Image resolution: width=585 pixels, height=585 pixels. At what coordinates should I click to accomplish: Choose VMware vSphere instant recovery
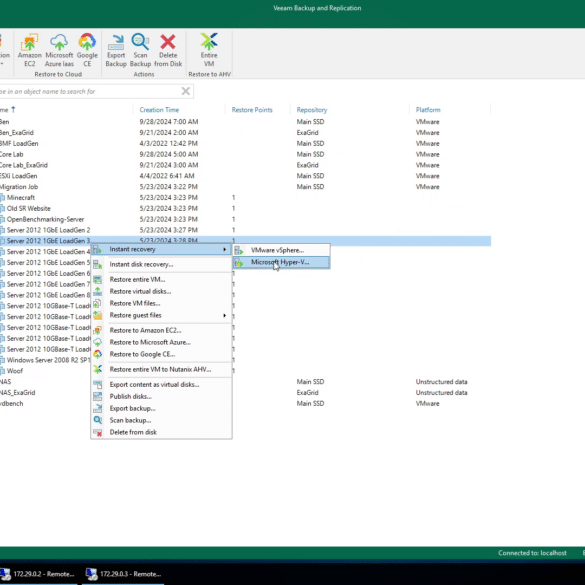(282, 250)
